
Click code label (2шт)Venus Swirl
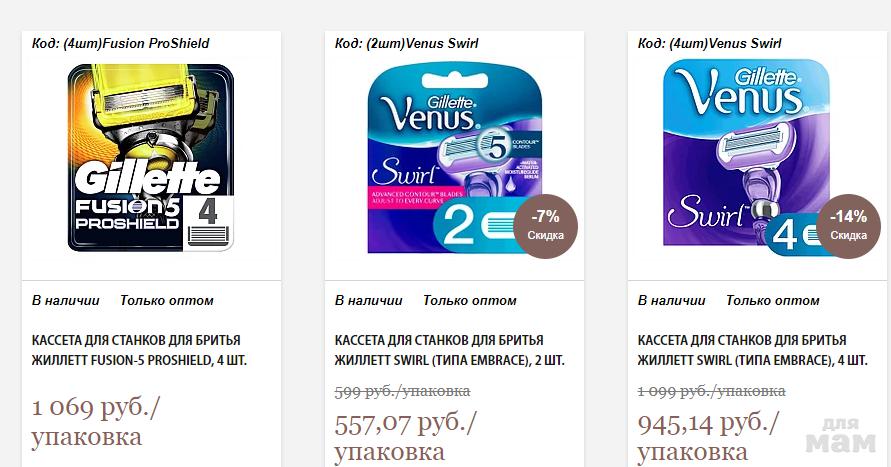(407, 43)
